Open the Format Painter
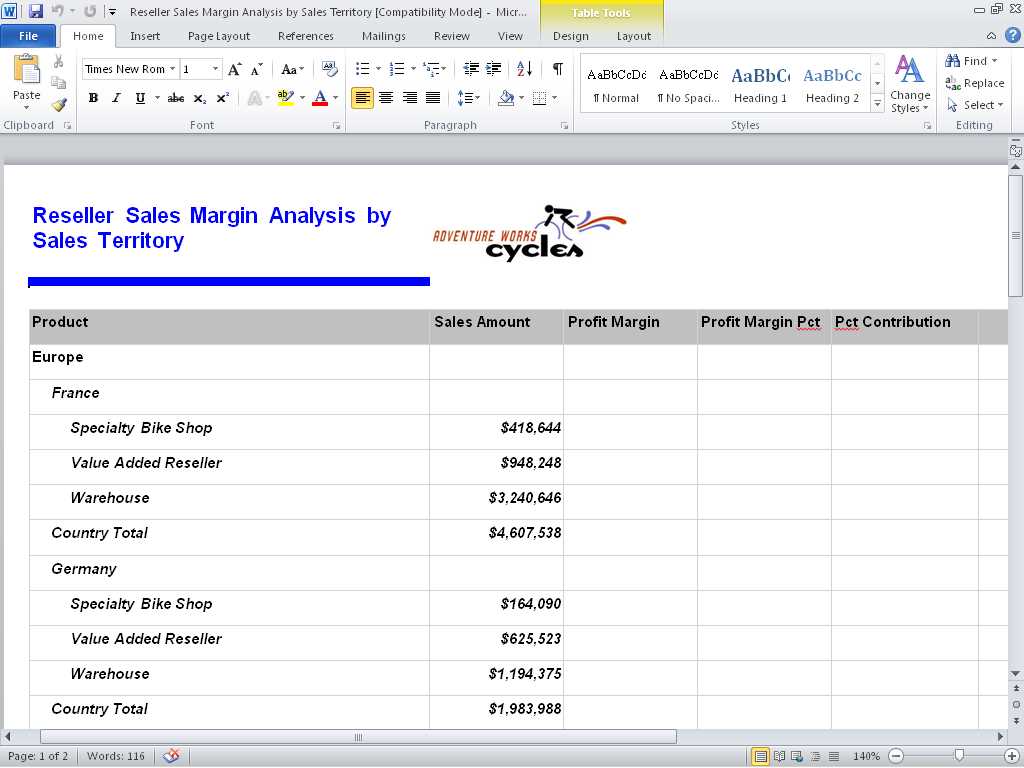Image resolution: width=1024 pixels, height=768 pixels. click(60, 104)
